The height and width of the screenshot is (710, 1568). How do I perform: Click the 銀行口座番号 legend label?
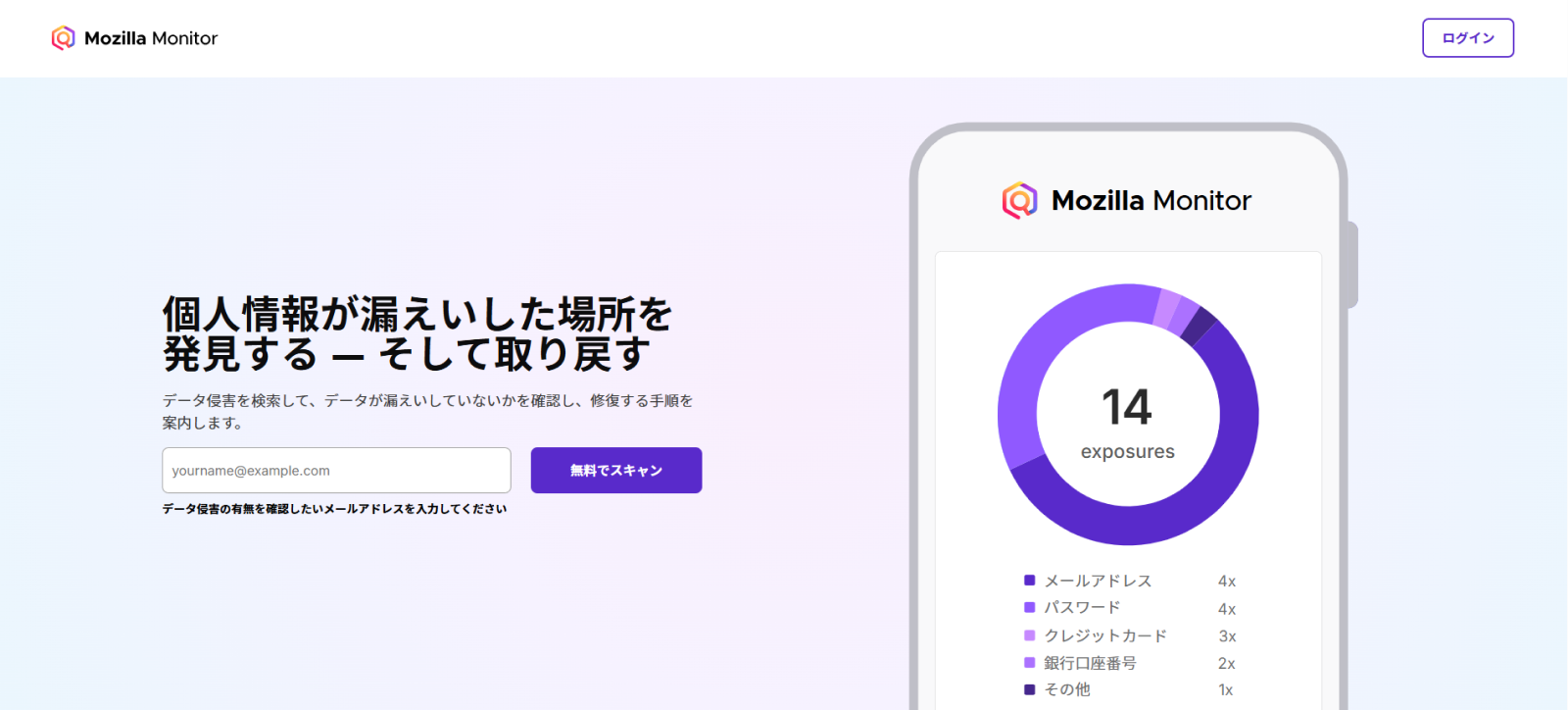point(1090,663)
